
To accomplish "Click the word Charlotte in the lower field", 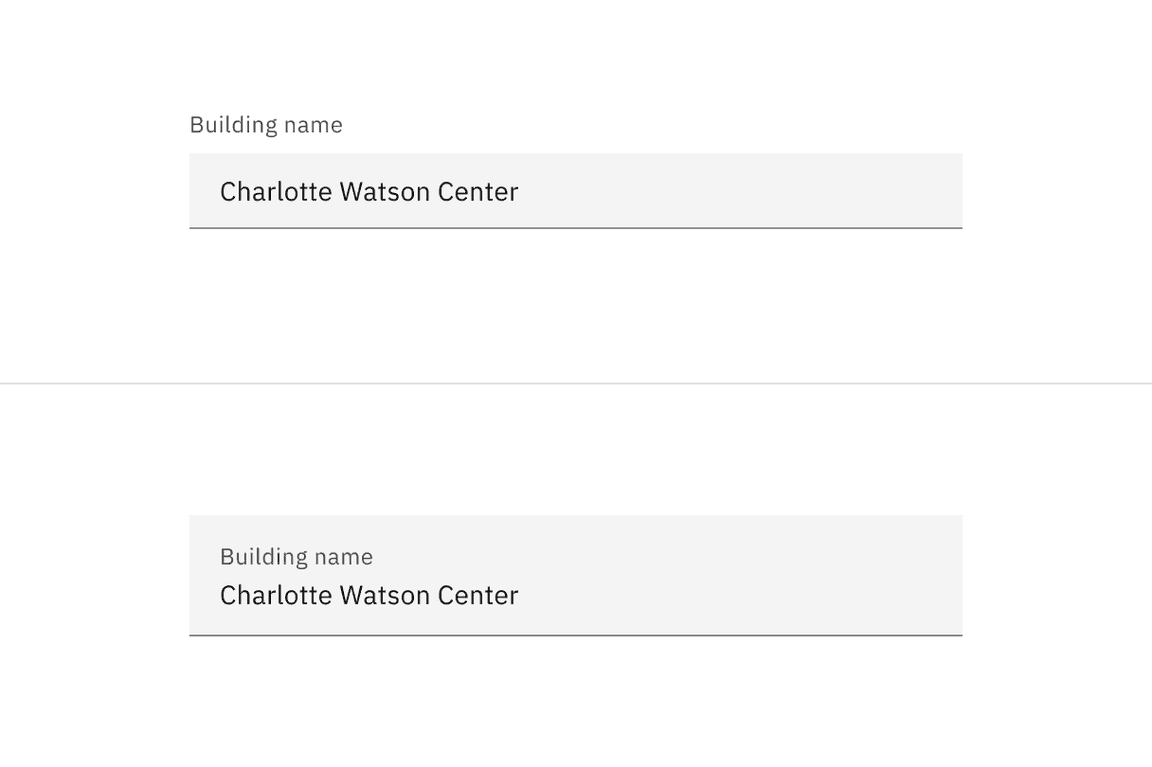I will 275,595.
